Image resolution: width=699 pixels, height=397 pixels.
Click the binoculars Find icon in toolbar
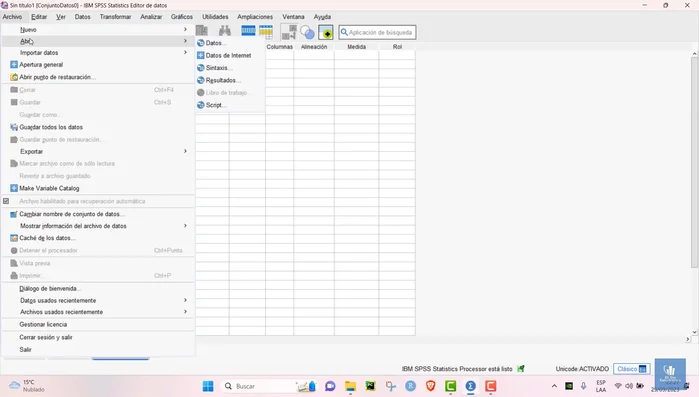tap(225, 31)
